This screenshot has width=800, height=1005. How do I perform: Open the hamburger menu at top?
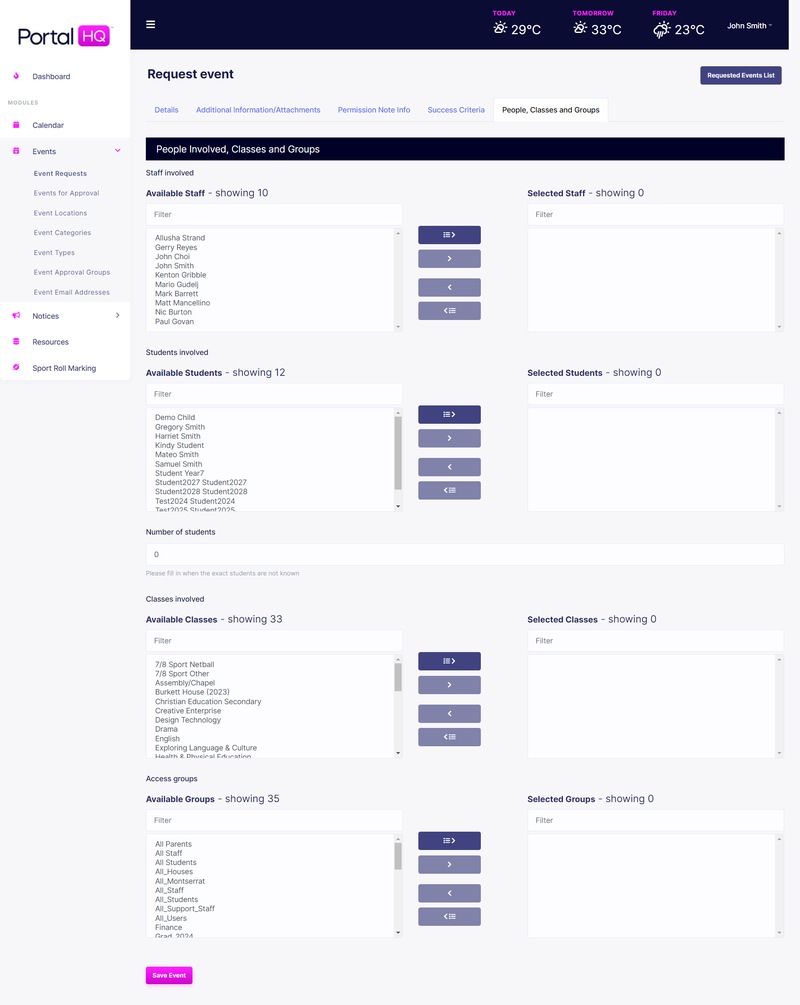[150, 24]
